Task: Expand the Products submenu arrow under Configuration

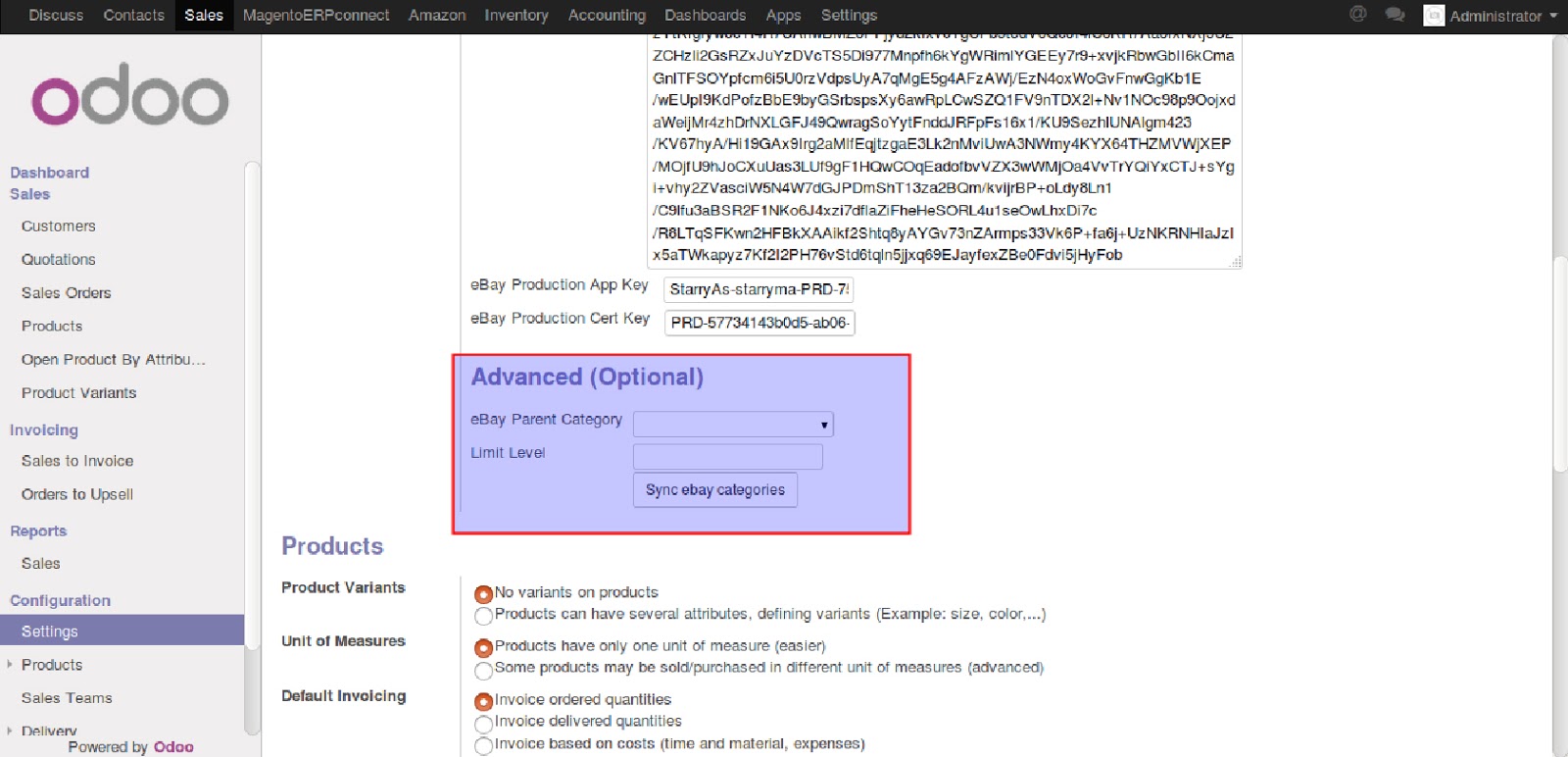Action: point(10,665)
